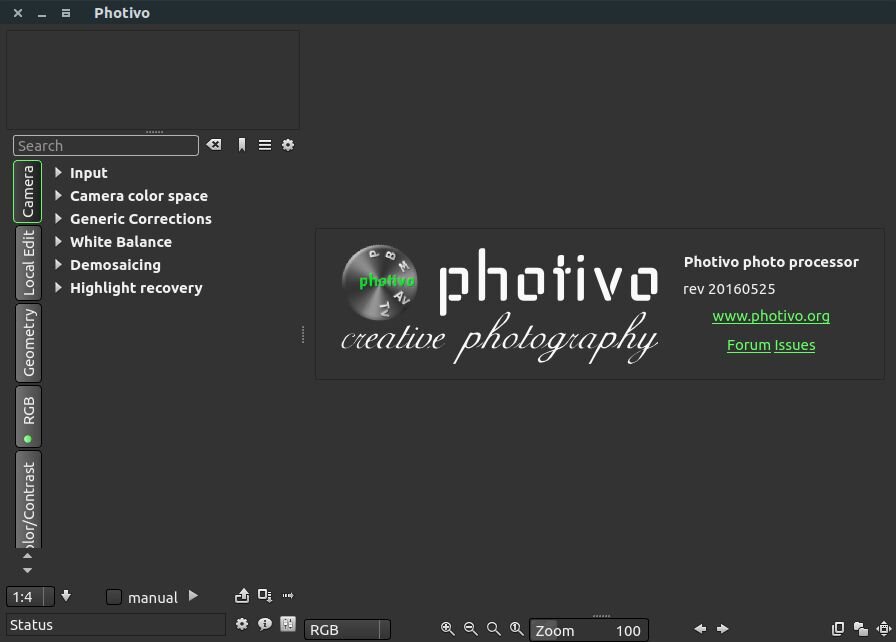Screen dimensions: 896x642
Task: Click the "Photivo photo processor" heading
Action: [771, 262]
